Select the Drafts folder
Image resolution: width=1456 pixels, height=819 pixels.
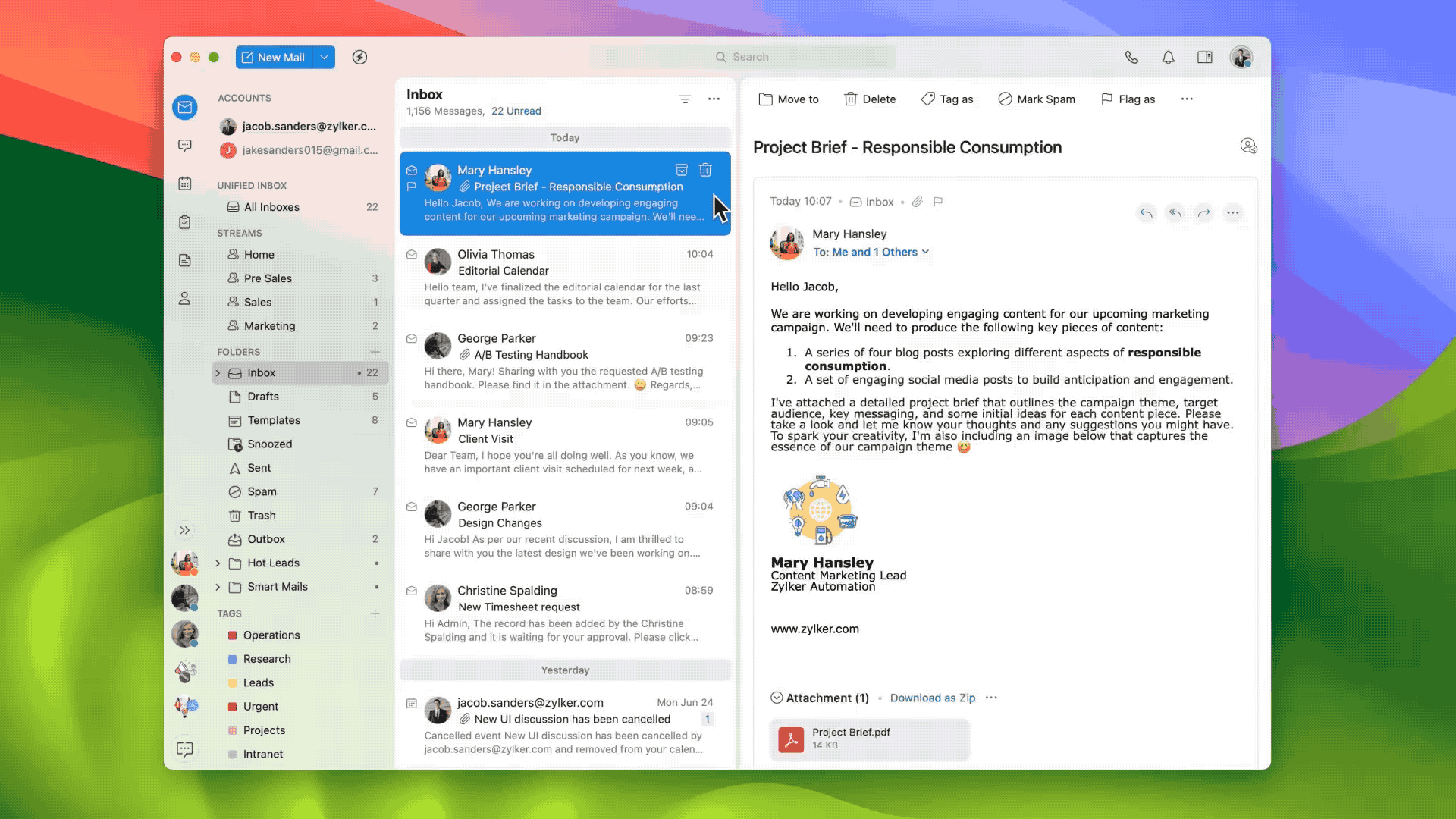click(x=262, y=397)
